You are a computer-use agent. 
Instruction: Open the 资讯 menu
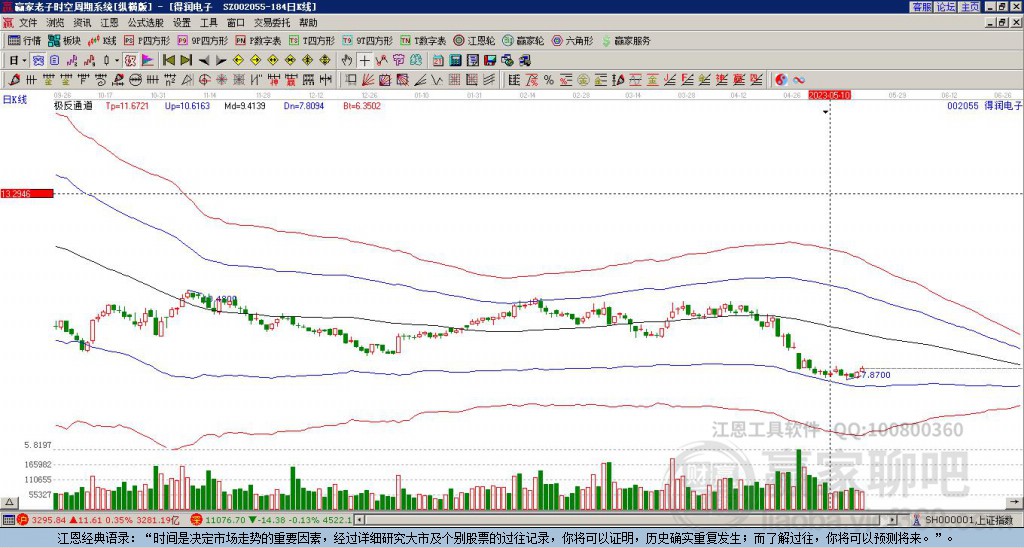pyautogui.click(x=82, y=23)
